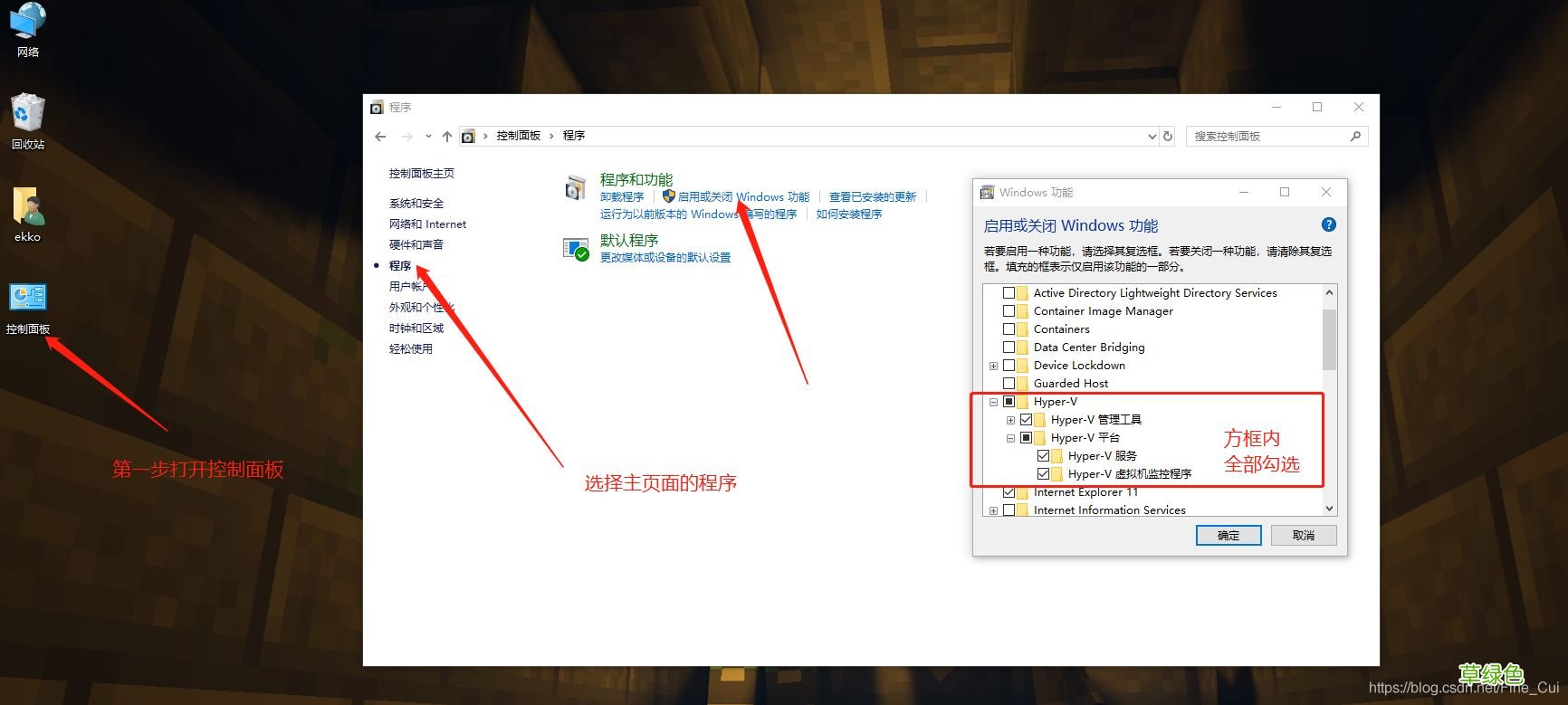Uncheck Hyper-V 虚拟机监控程序 checkbox
The height and width of the screenshot is (705, 1568).
1043,474
